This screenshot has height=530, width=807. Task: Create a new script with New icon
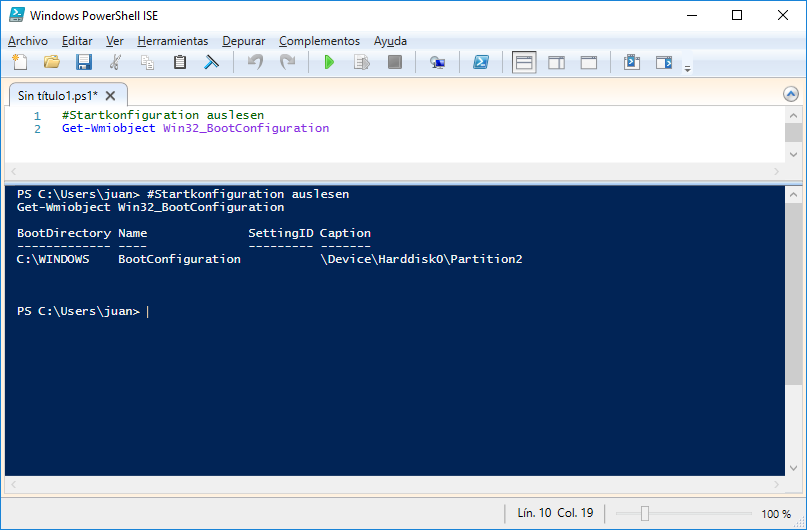[20, 62]
